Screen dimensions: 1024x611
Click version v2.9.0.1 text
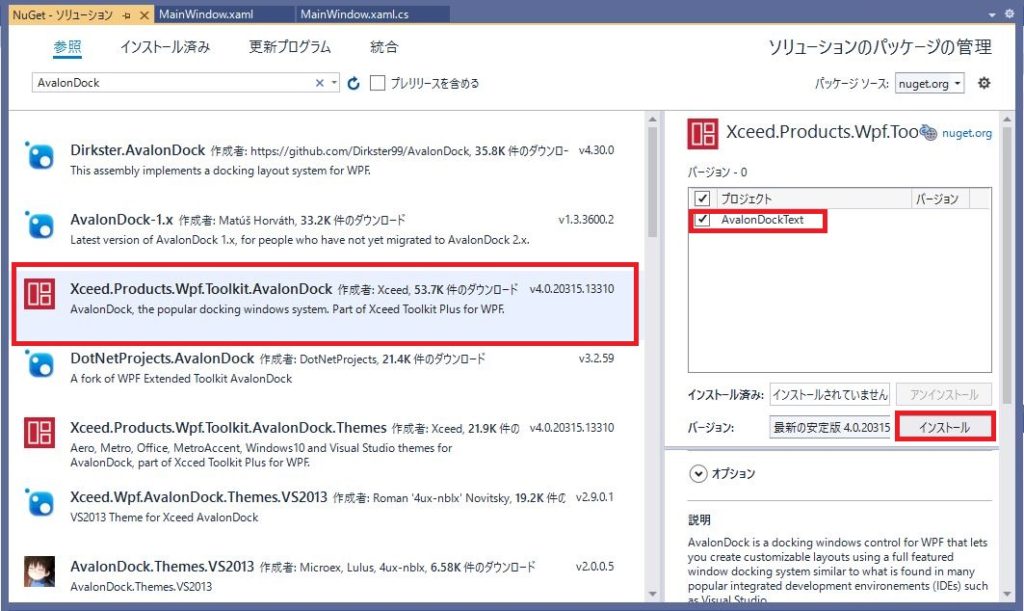tap(594, 497)
